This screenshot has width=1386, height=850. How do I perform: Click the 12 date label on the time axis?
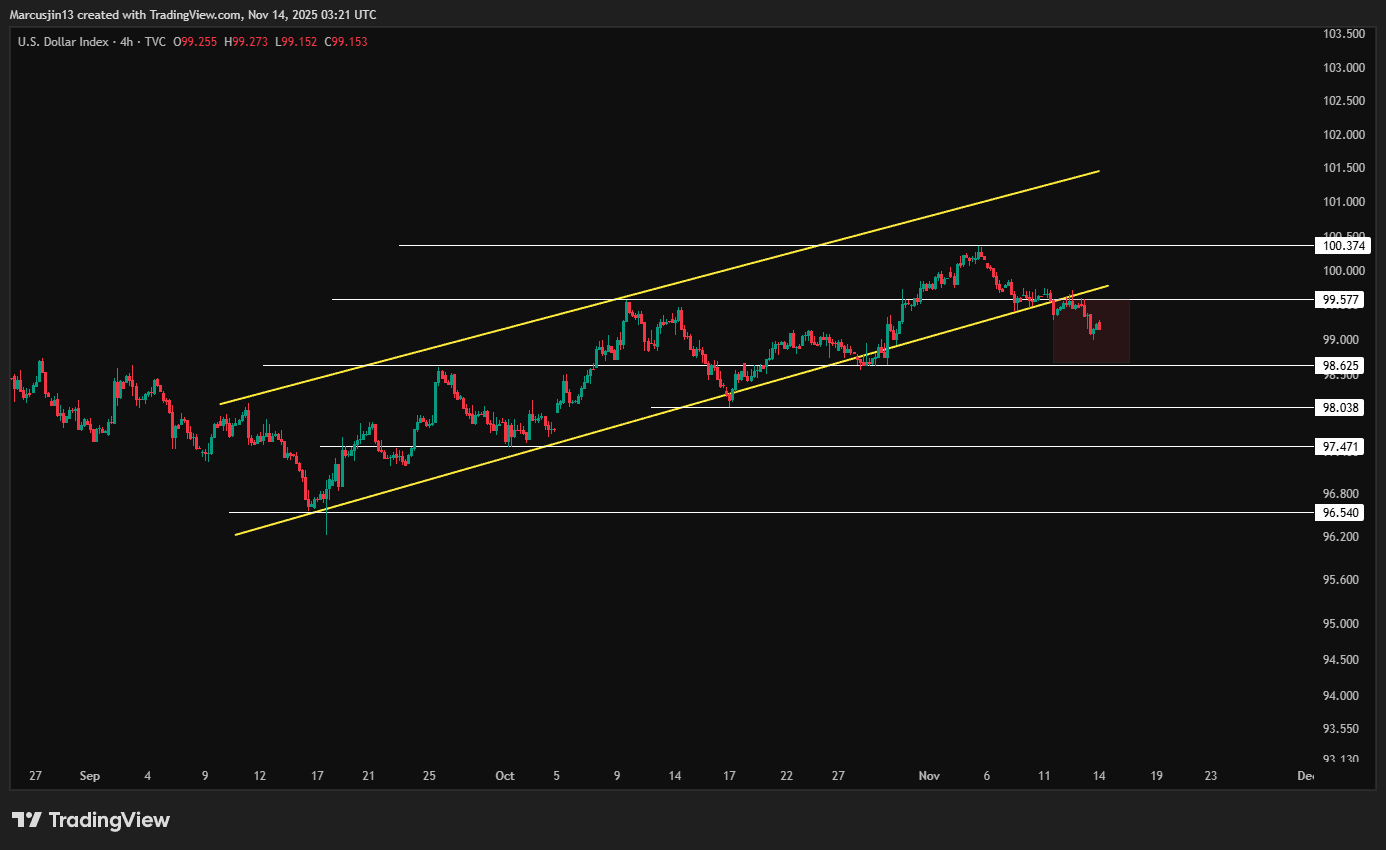coord(260,776)
